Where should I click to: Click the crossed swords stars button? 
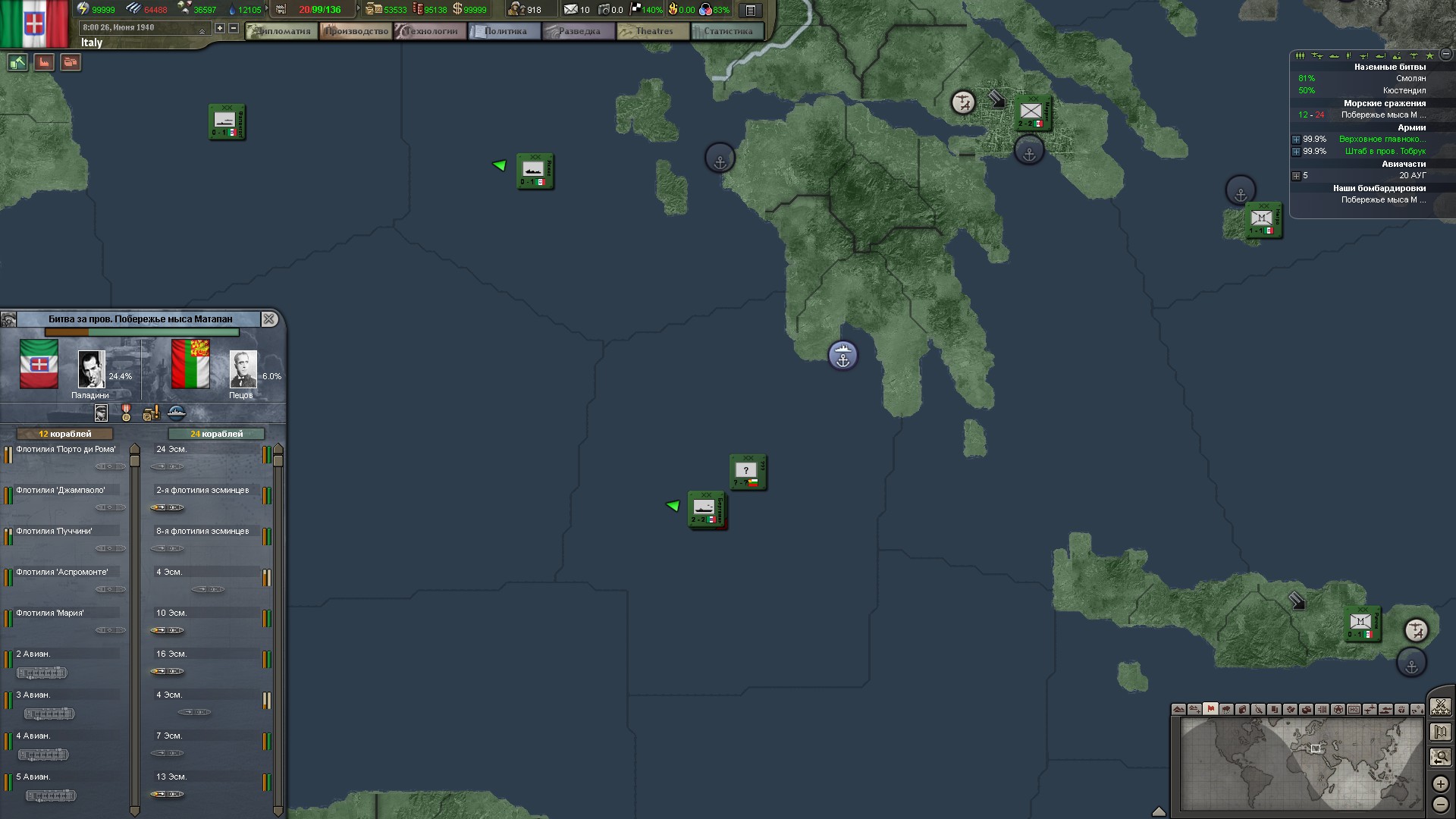click(1440, 708)
